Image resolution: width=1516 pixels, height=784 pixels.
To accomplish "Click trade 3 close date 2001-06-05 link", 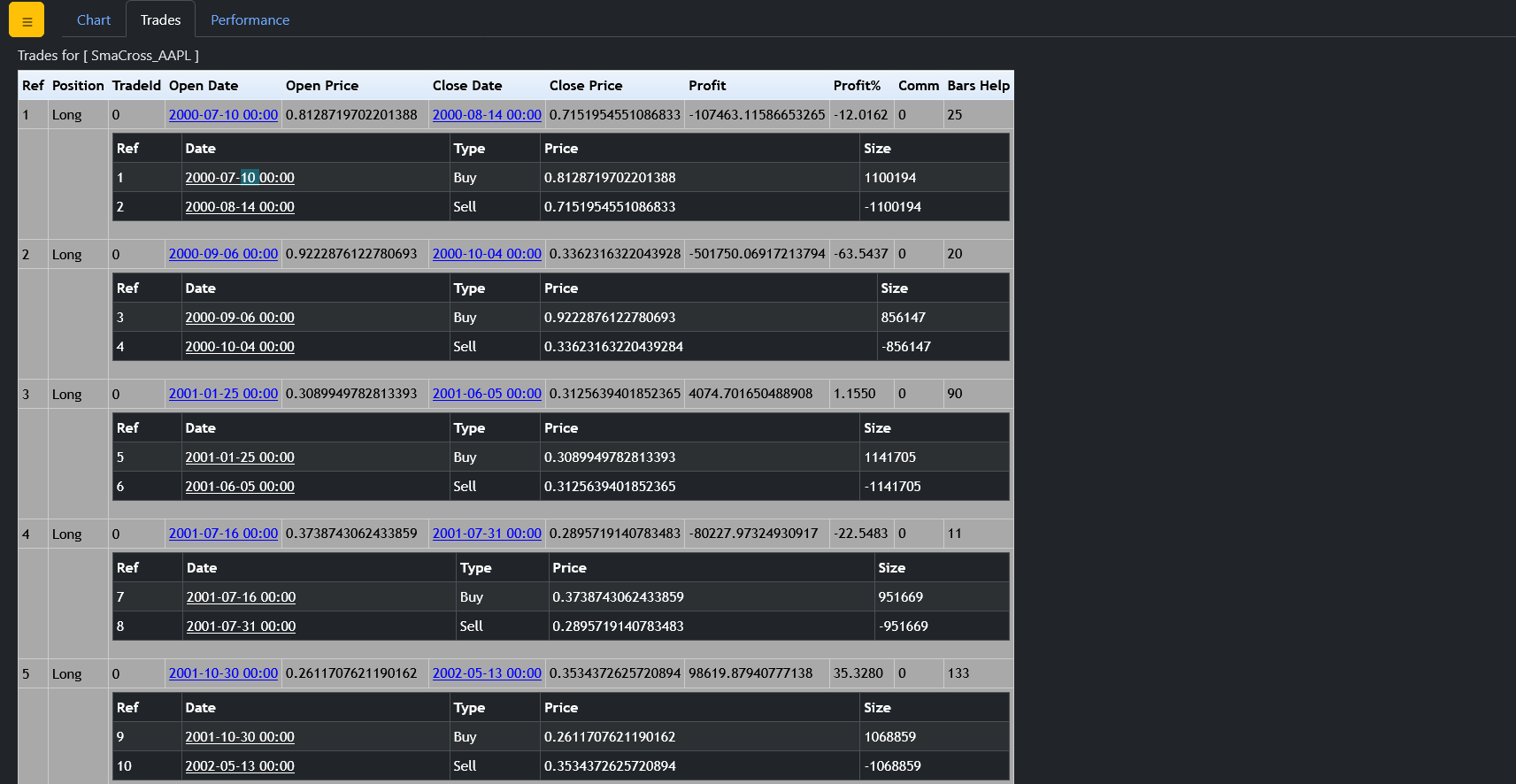I will (x=487, y=394).
